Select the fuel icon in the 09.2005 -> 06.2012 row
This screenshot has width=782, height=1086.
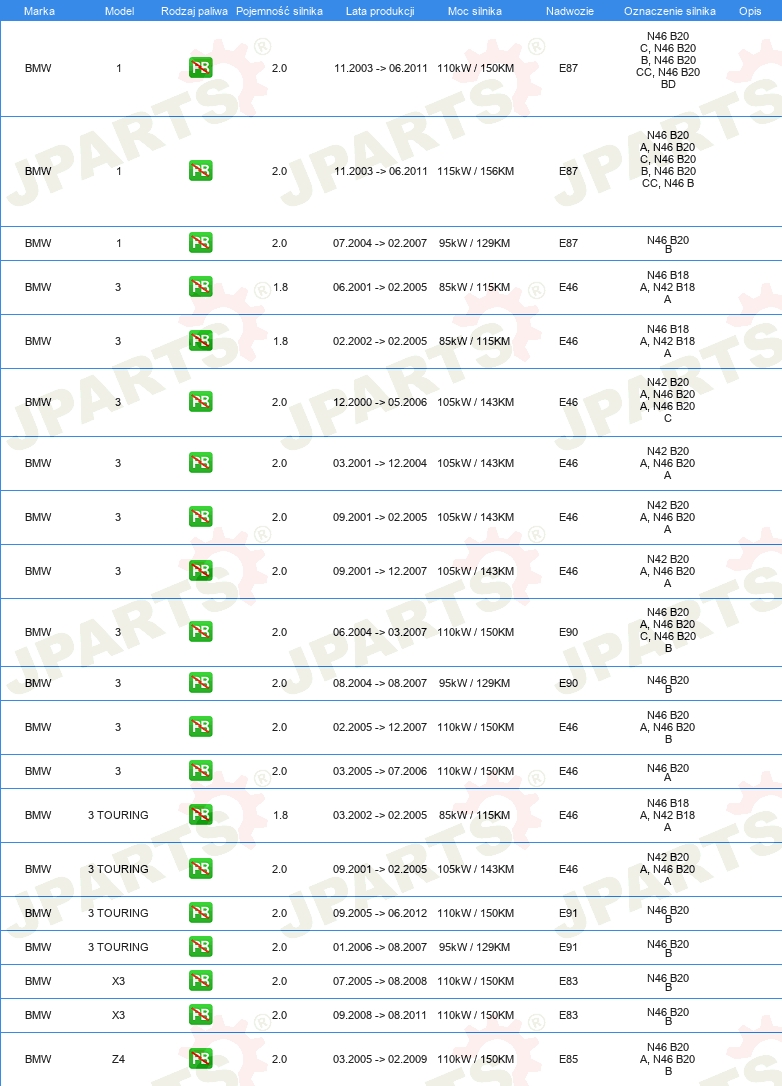click(201, 913)
